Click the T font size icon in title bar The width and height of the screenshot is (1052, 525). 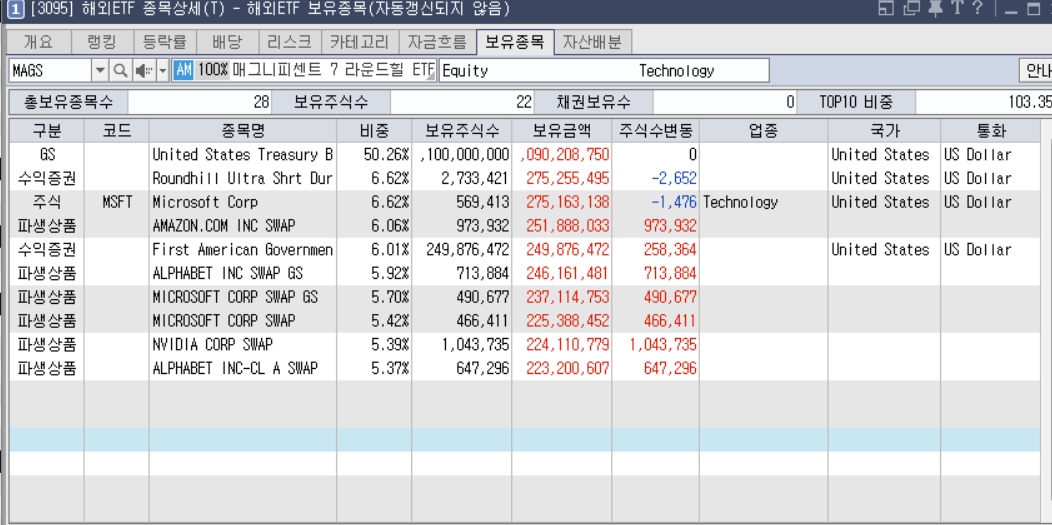pyautogui.click(x=957, y=9)
